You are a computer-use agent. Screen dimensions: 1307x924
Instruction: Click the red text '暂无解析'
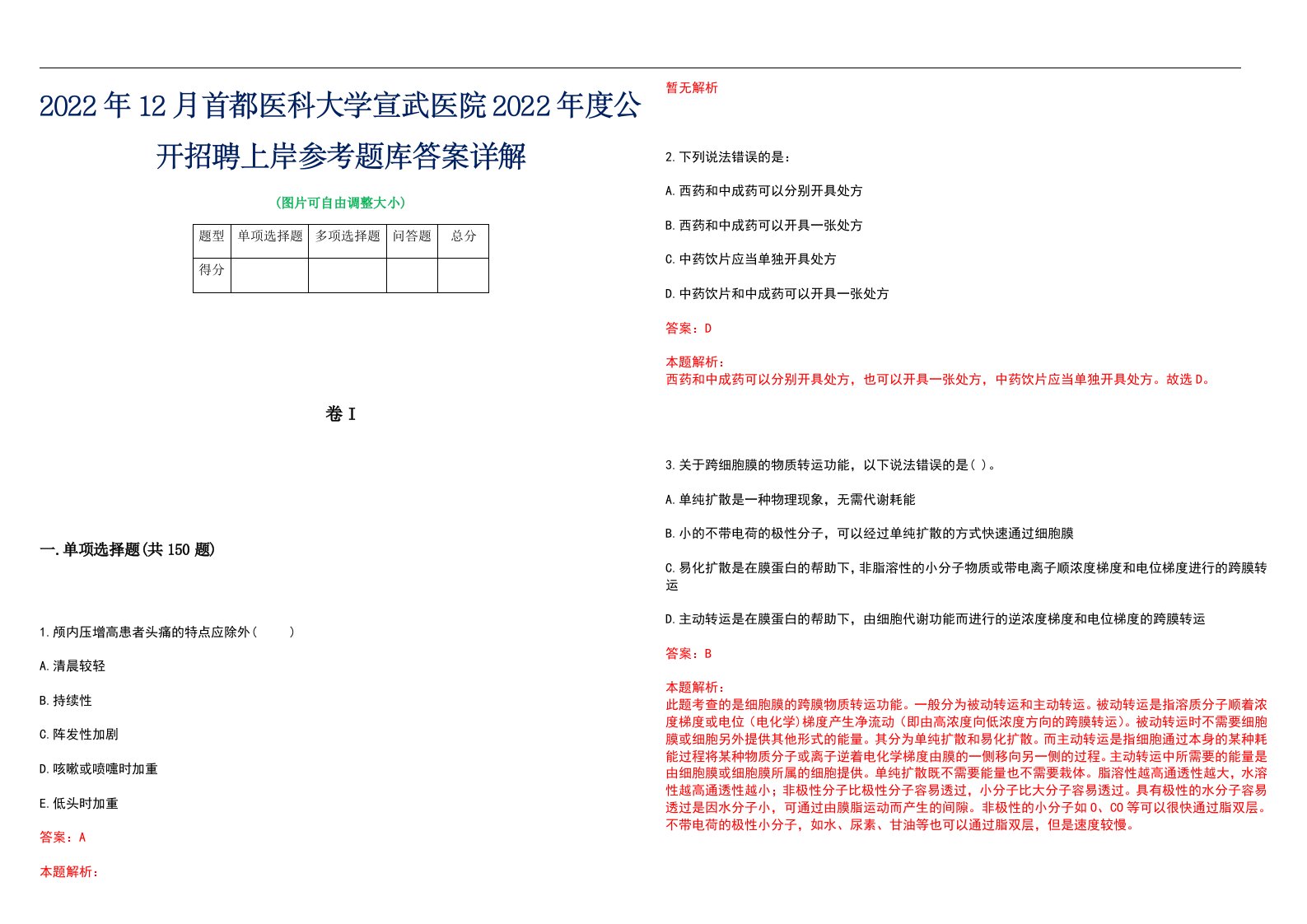pyautogui.click(x=692, y=88)
